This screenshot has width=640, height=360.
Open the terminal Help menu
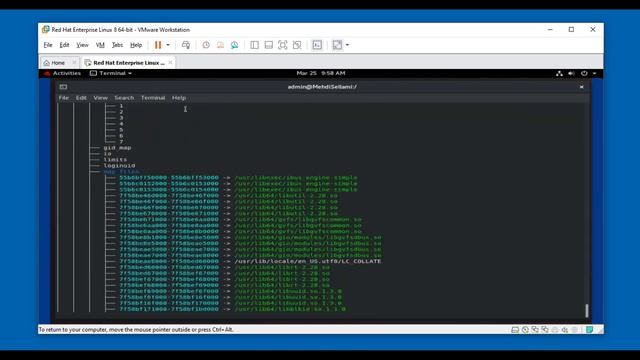coord(179,98)
